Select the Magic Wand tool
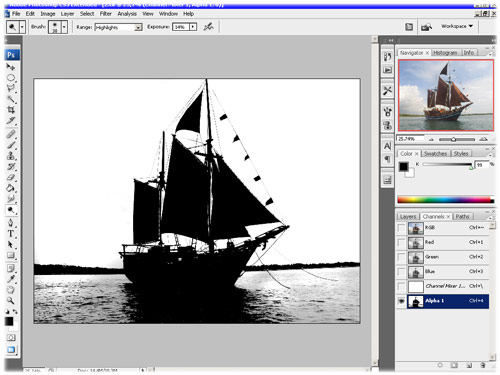500x375 pixels. point(11,99)
